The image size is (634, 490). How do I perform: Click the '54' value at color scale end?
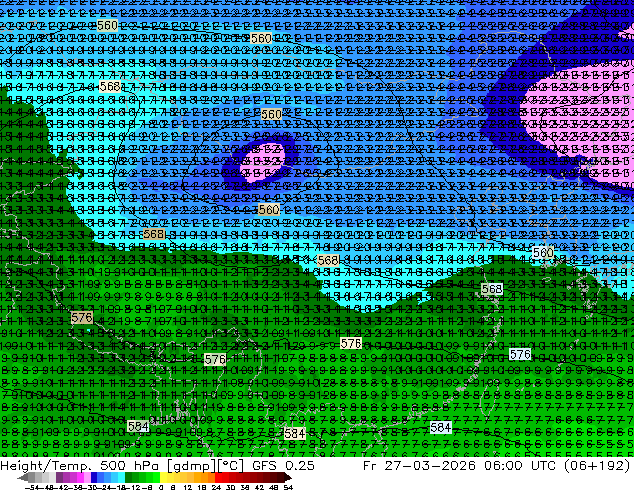coord(288,487)
